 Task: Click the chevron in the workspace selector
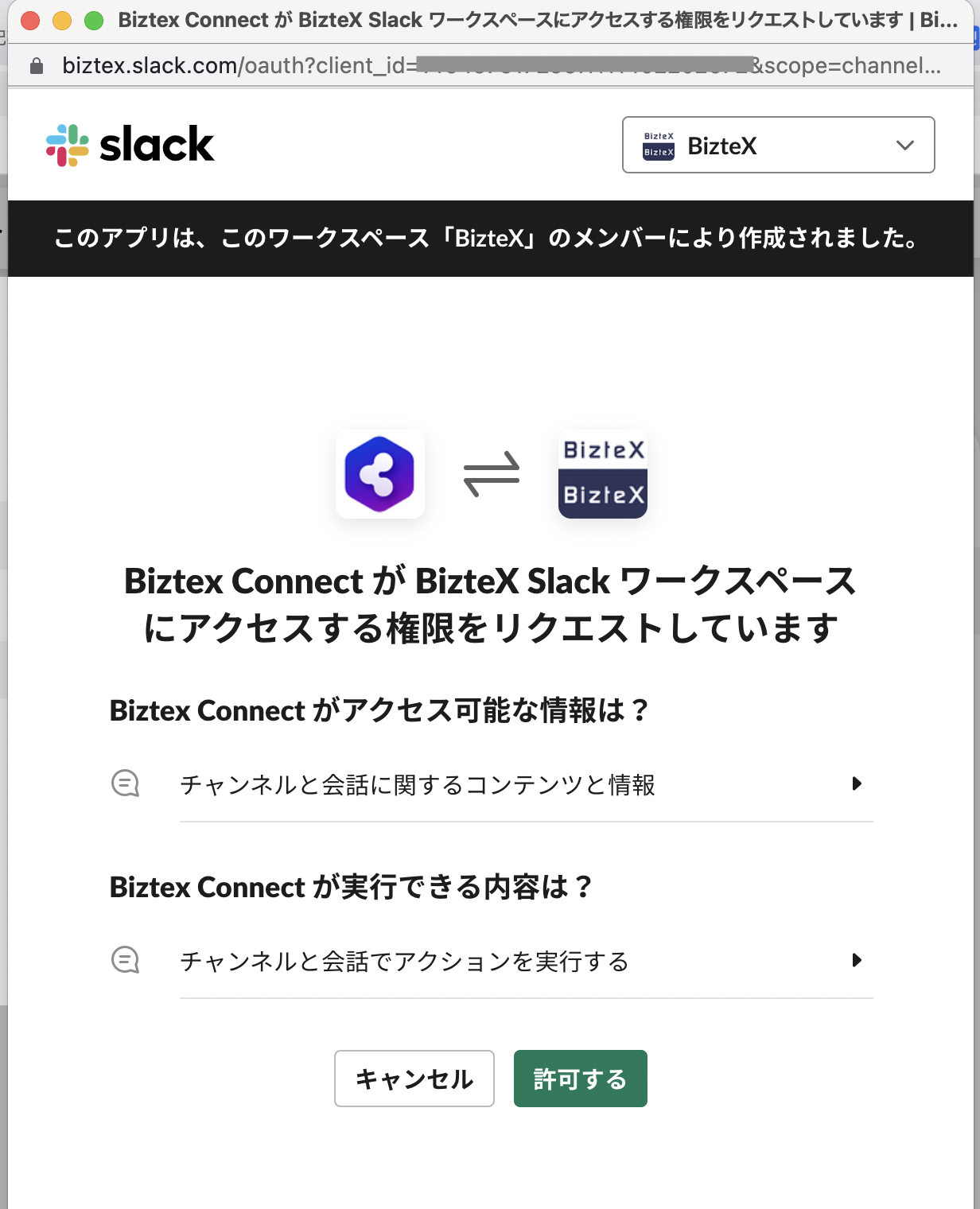coord(904,146)
